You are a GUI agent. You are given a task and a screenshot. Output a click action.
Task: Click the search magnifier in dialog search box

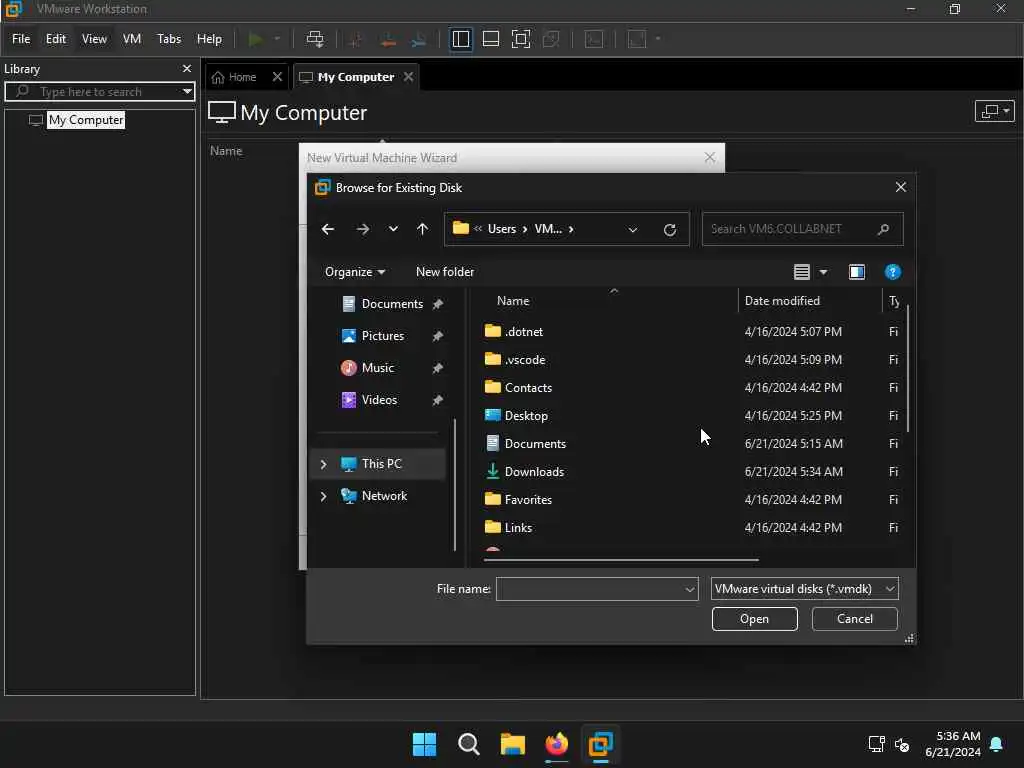click(x=883, y=229)
